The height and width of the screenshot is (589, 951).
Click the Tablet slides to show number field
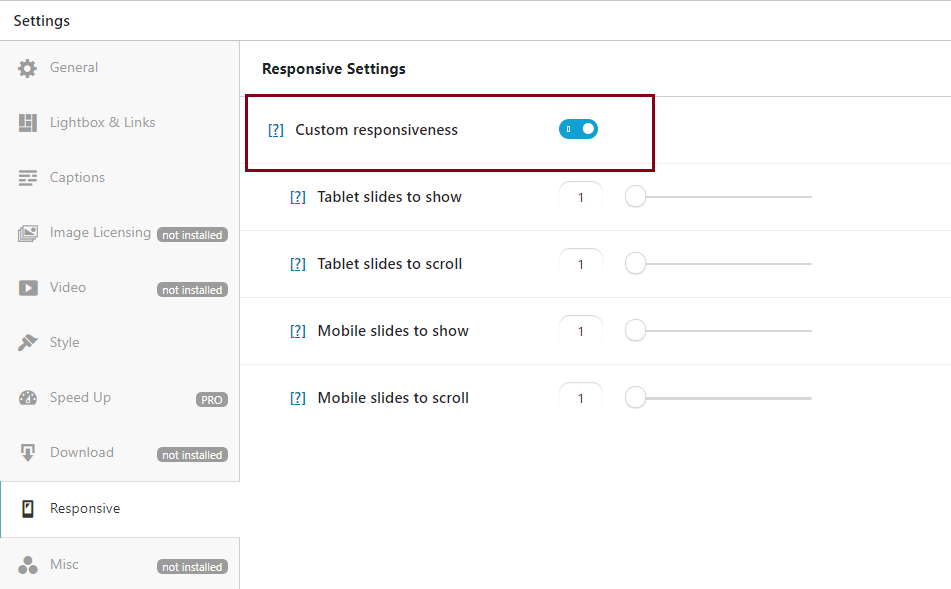tap(581, 197)
